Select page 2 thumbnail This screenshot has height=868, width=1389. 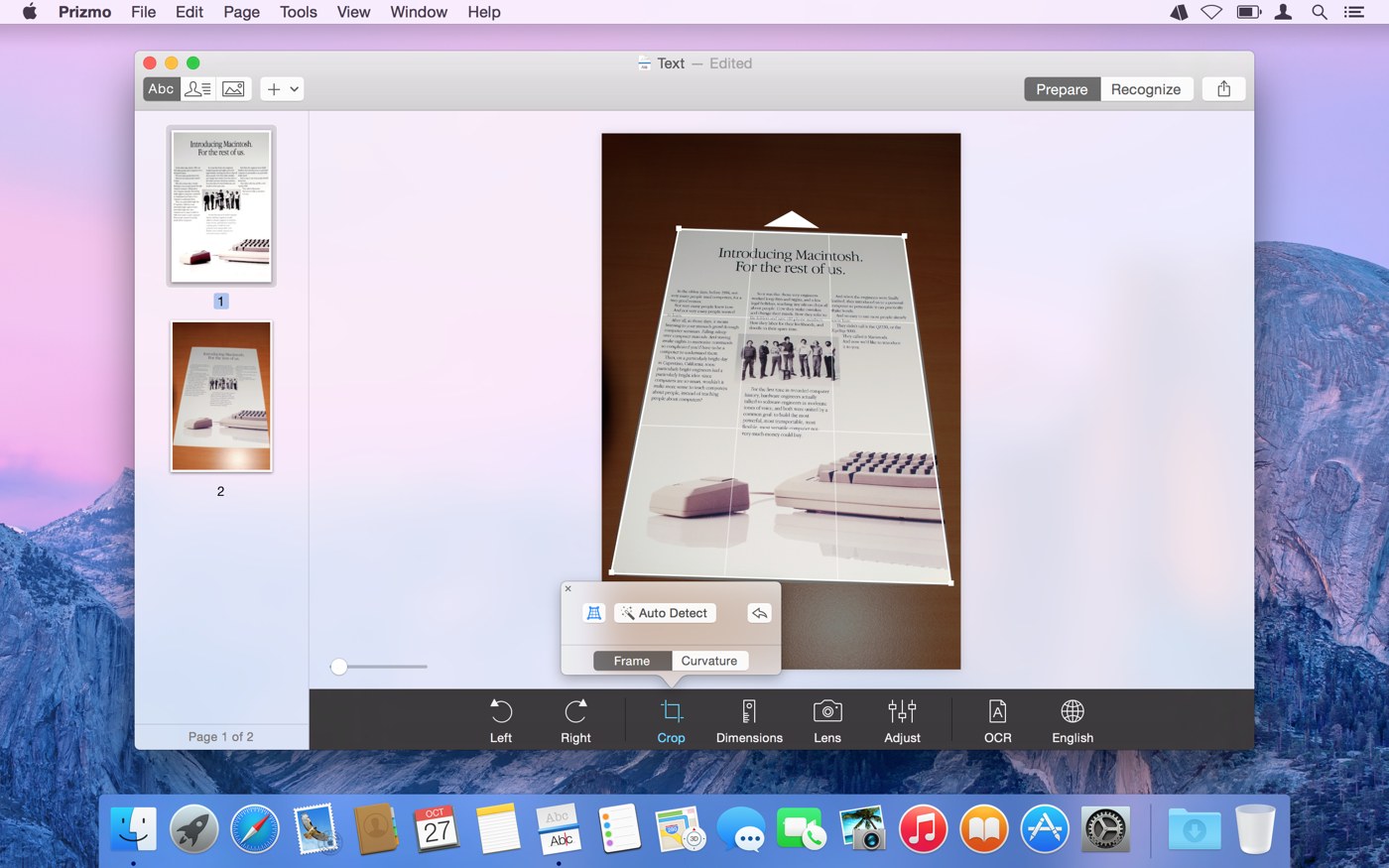[x=220, y=396]
